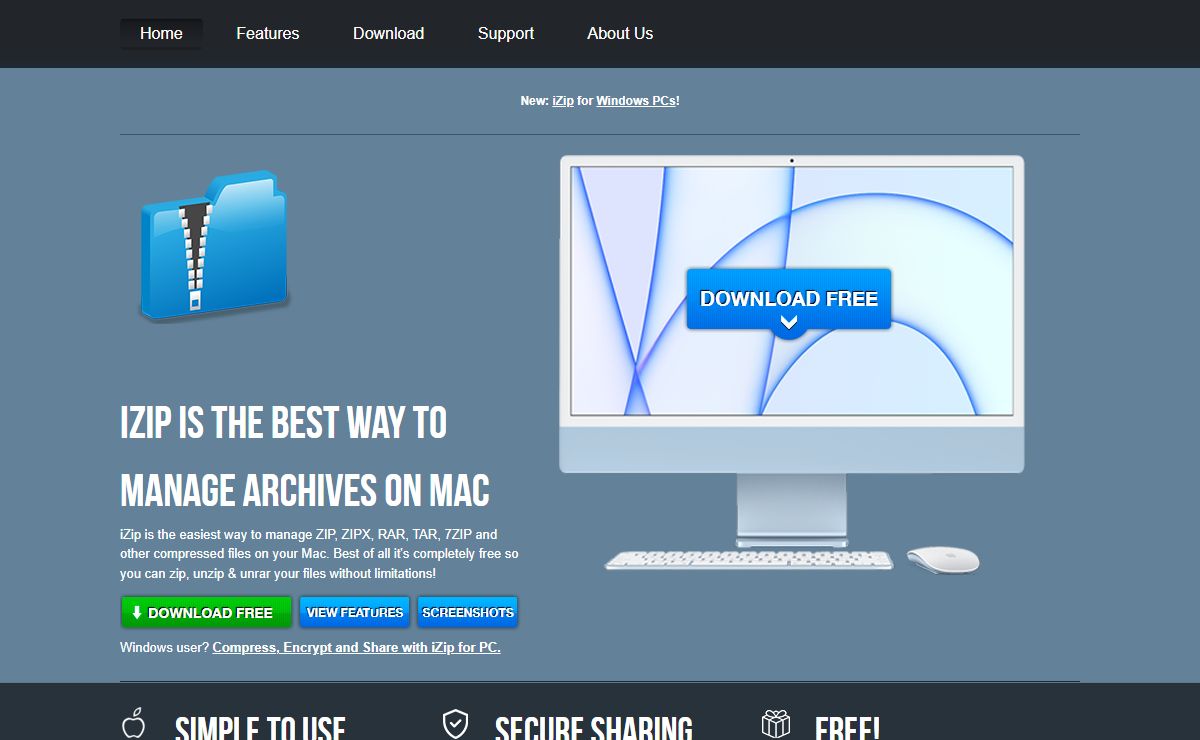Click the description paragraph starting 'iZip is the easiest'

(x=319, y=554)
